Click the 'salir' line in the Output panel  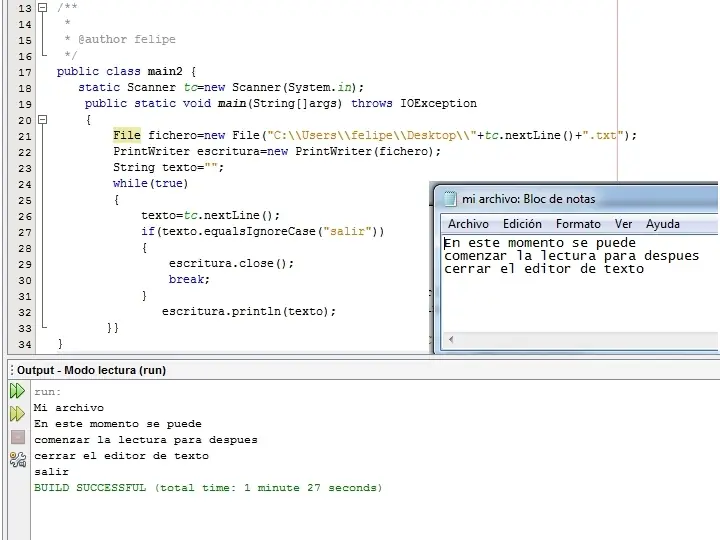coord(51,472)
